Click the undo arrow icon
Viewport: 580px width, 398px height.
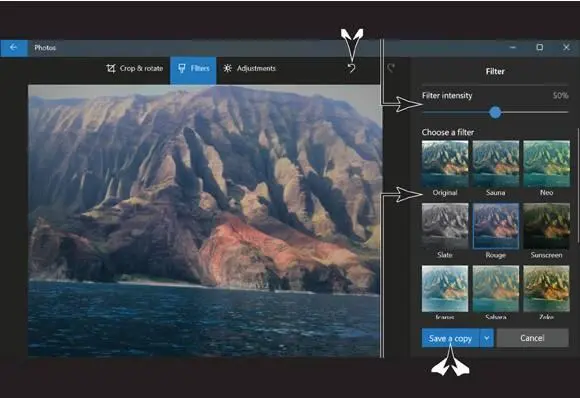[351, 68]
